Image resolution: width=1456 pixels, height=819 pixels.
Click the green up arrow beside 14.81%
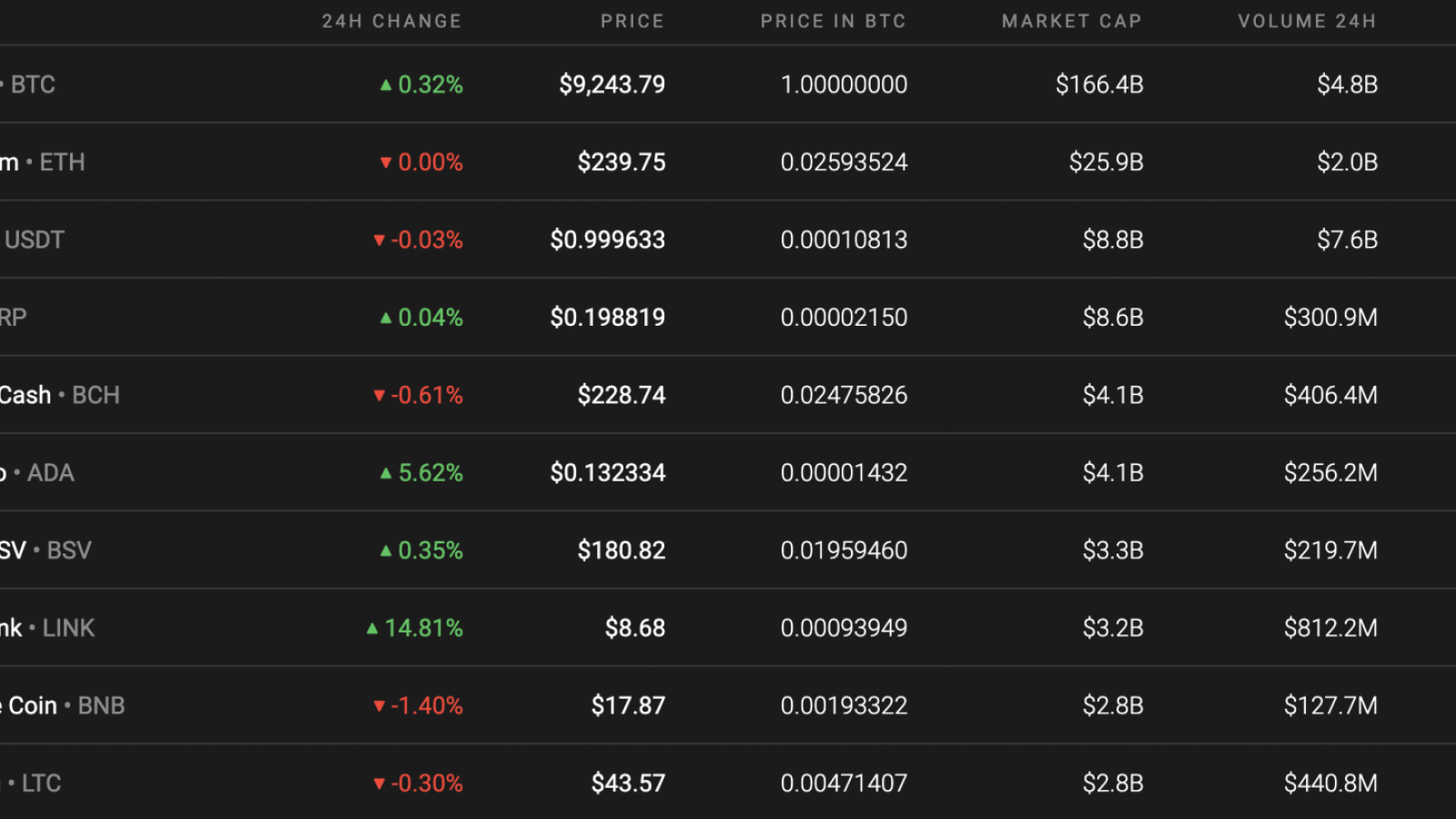[x=372, y=628]
